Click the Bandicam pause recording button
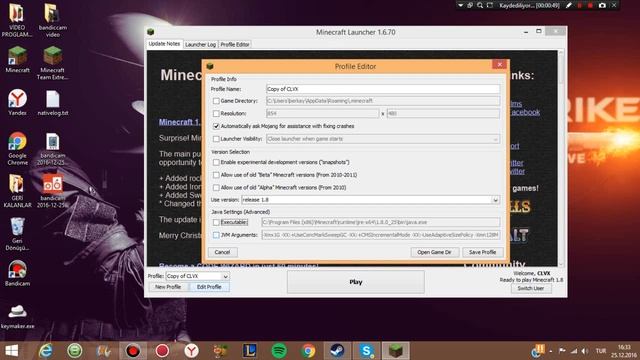The width and height of the screenshot is (640, 360). pos(580,5)
